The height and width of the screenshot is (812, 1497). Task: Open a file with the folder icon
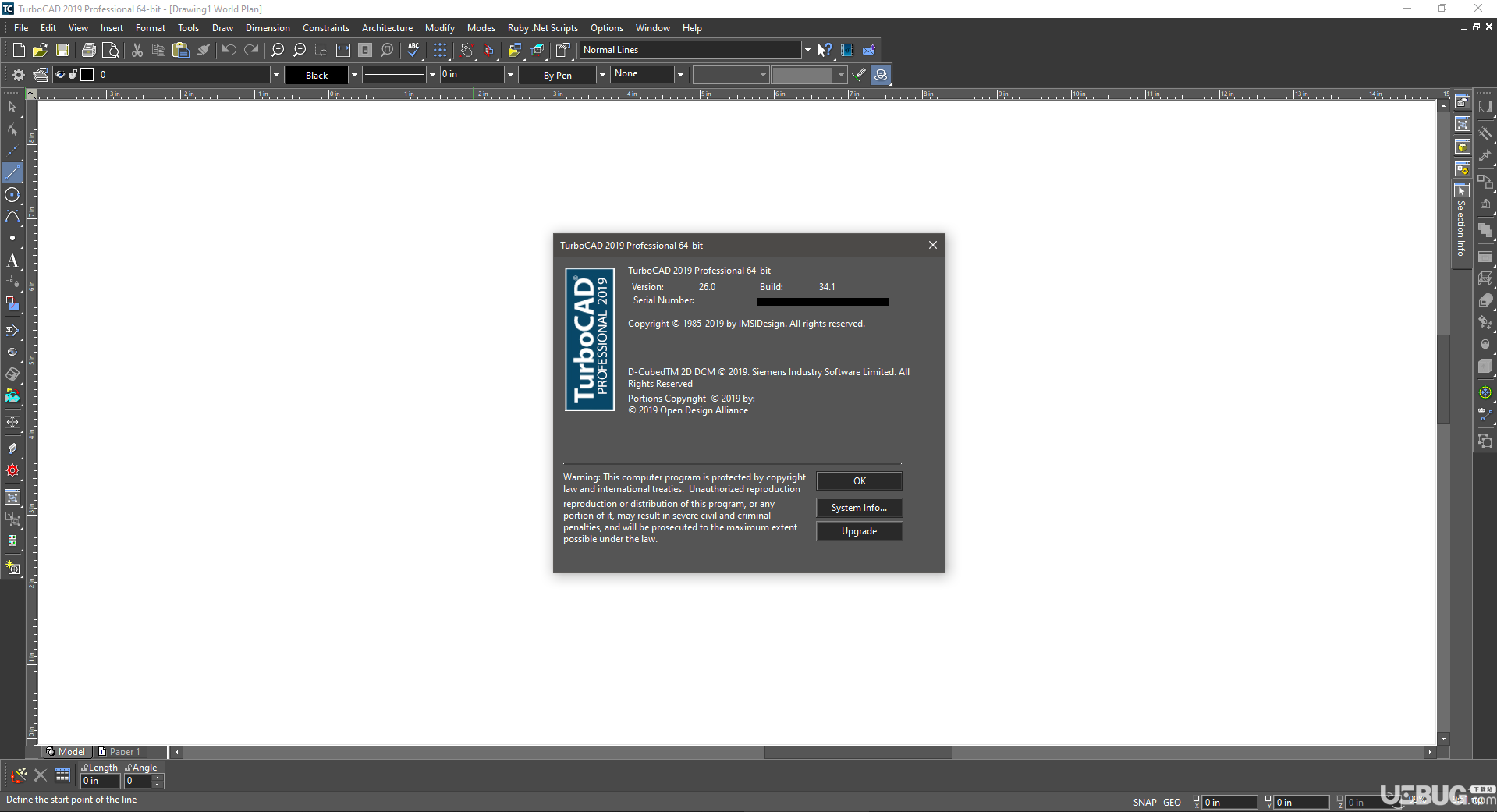tap(41, 50)
